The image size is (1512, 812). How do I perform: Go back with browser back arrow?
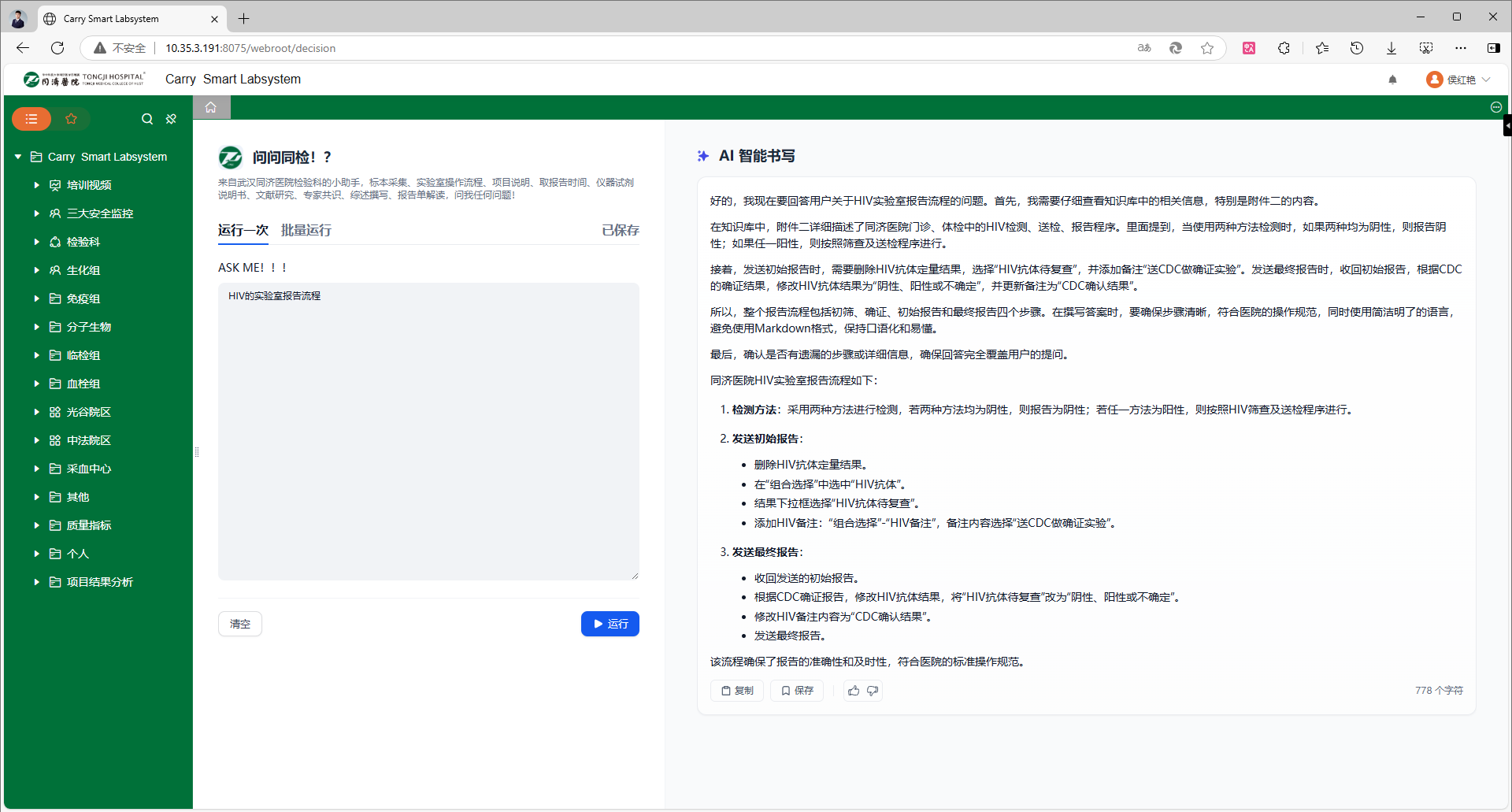click(23, 48)
